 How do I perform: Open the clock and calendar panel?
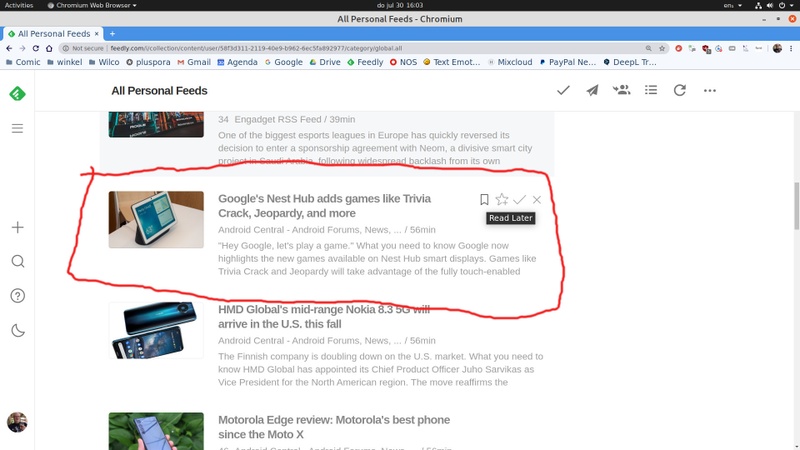pos(400,5)
